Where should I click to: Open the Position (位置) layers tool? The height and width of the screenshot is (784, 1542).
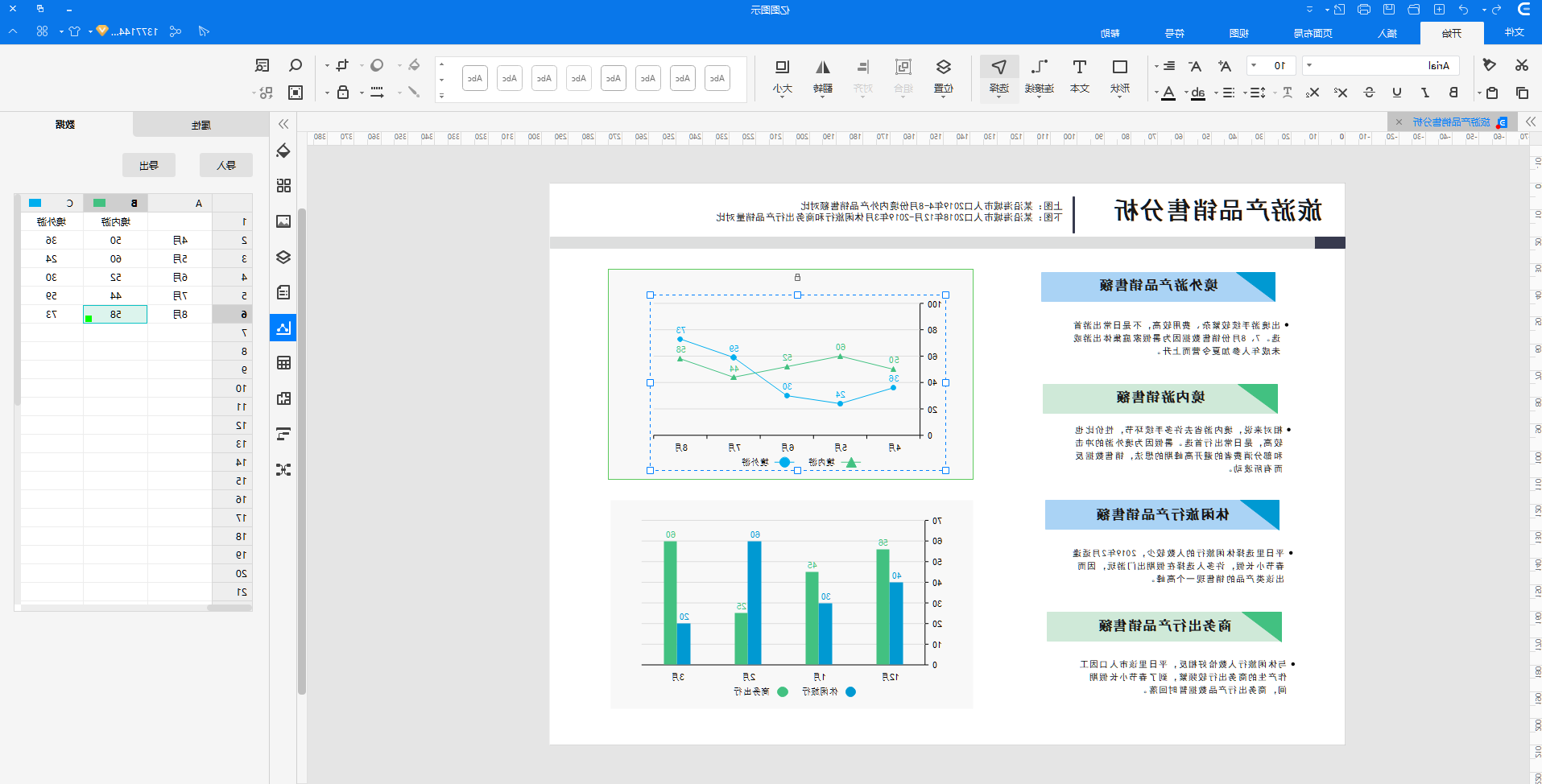944,76
